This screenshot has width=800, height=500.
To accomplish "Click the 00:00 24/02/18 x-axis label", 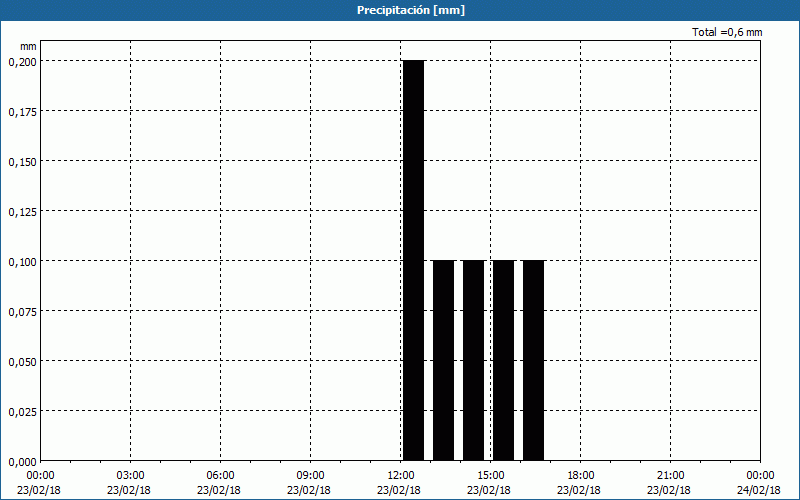I will pos(758,483).
